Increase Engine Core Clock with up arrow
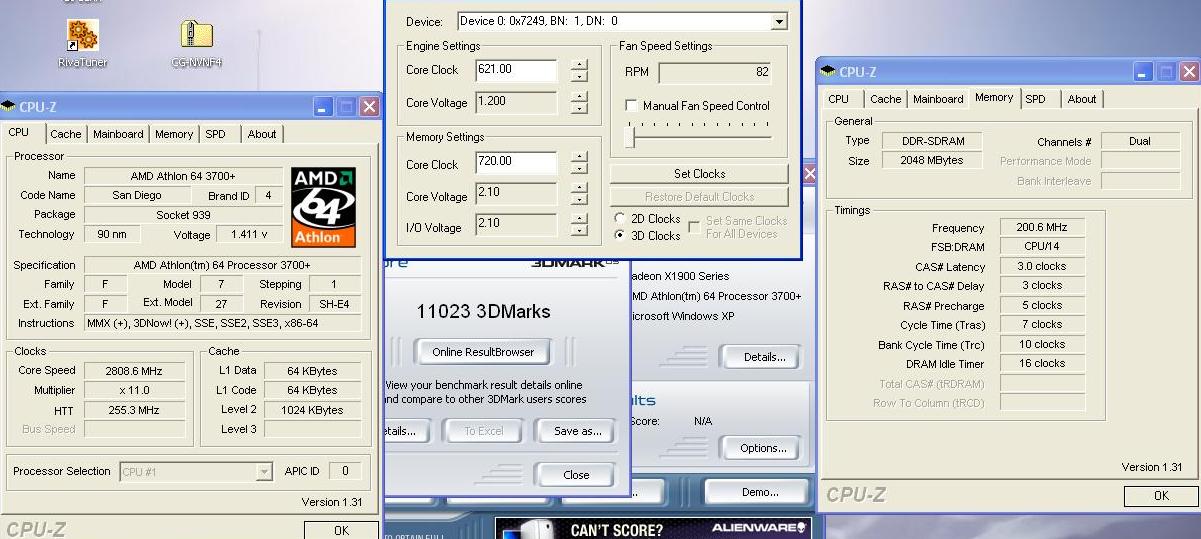Screen dimensions: 1201x539 580,65
